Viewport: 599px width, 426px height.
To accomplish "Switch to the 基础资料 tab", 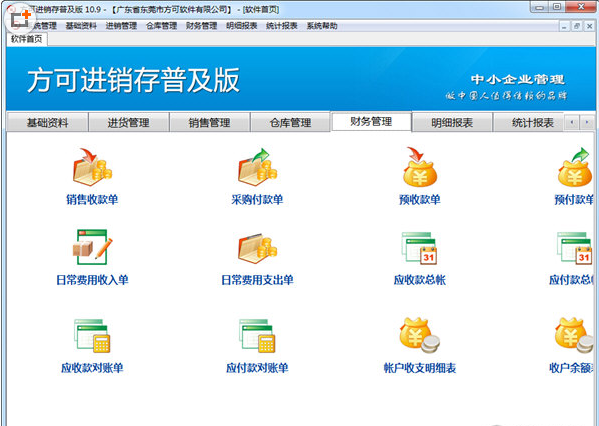I will coord(47,123).
